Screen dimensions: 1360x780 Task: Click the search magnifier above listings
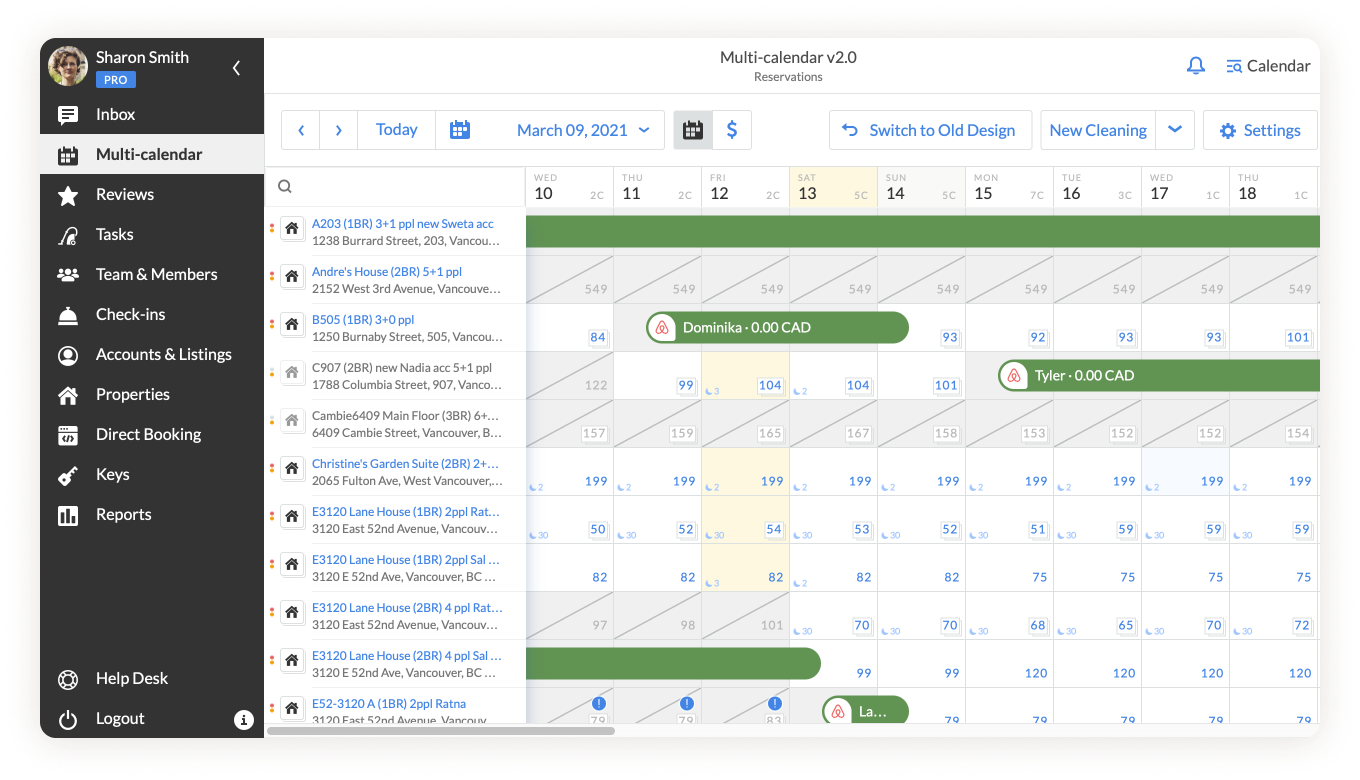(285, 186)
